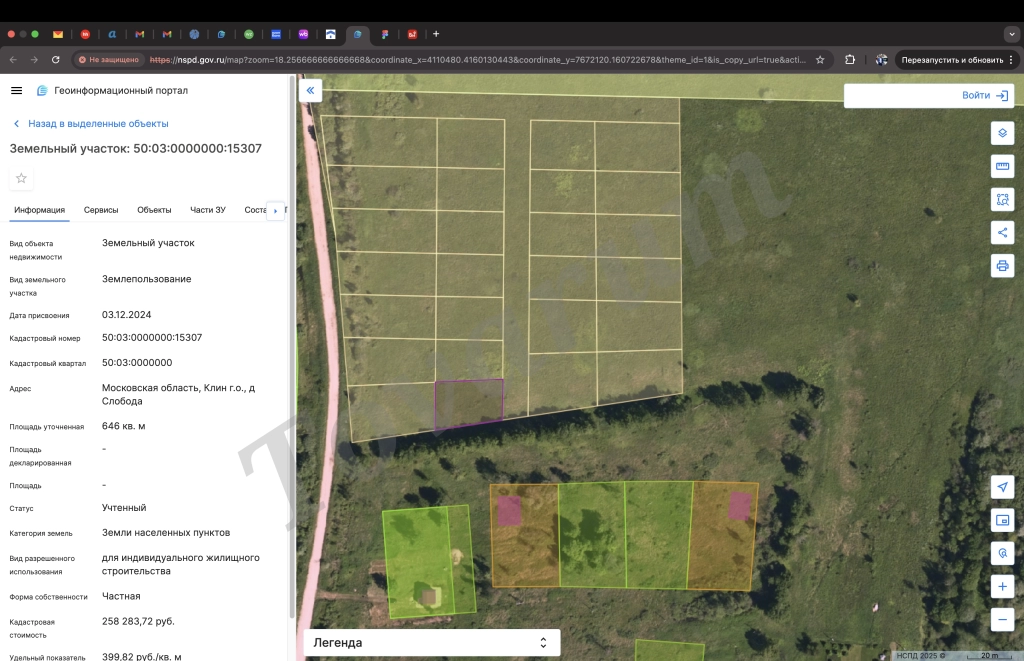Share the current map view

coord(1002,233)
